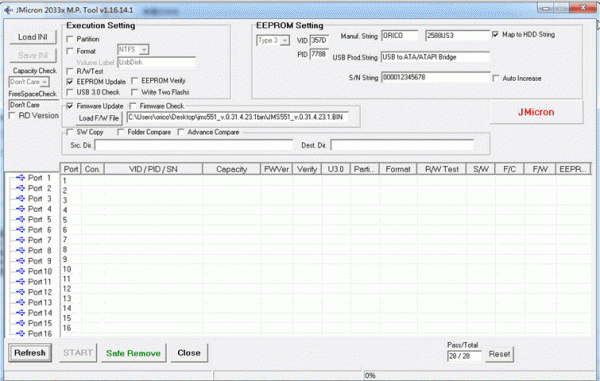
Task: Enable the Partition checkbox
Action: pos(70,39)
